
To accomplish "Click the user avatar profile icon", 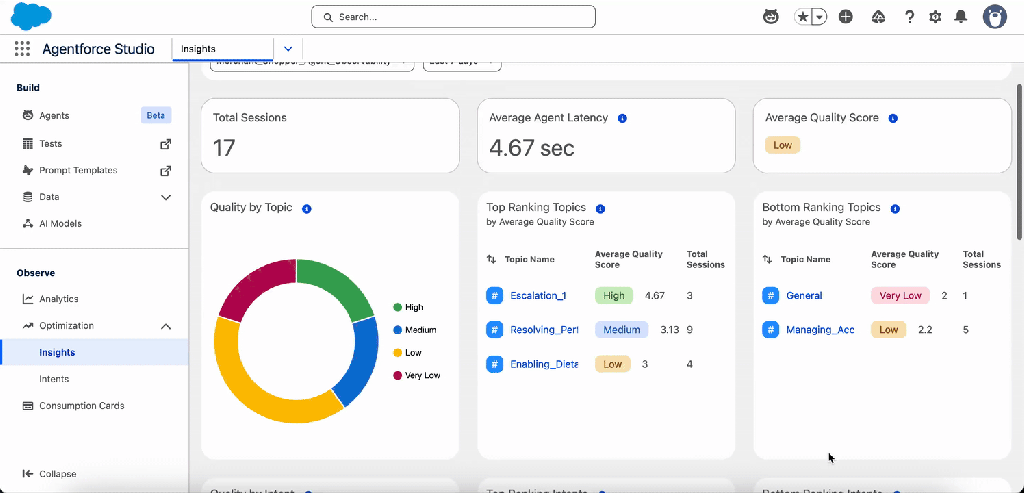I will click(x=994, y=17).
